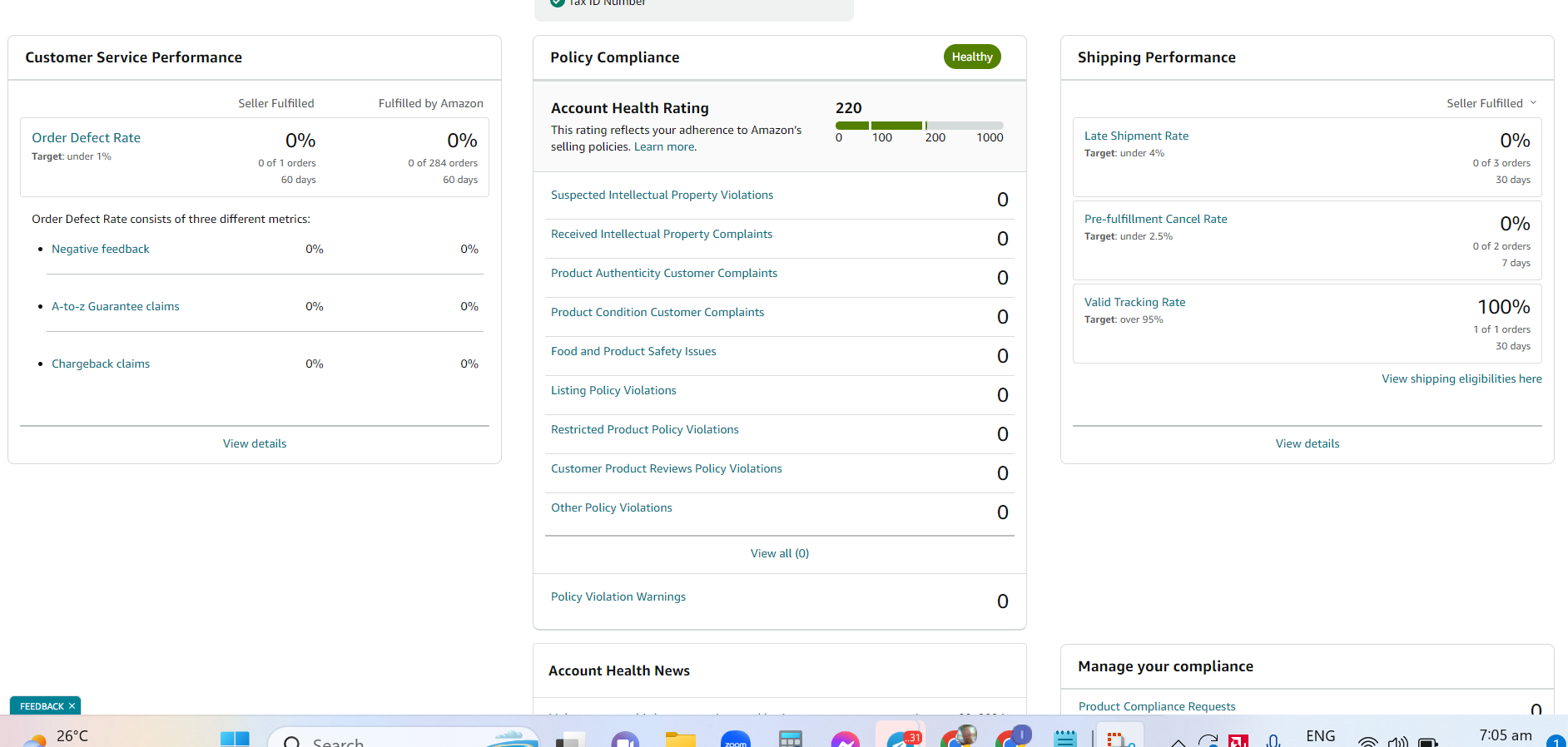
Task: Open Late Shipment Rate link
Action: coord(1136,136)
